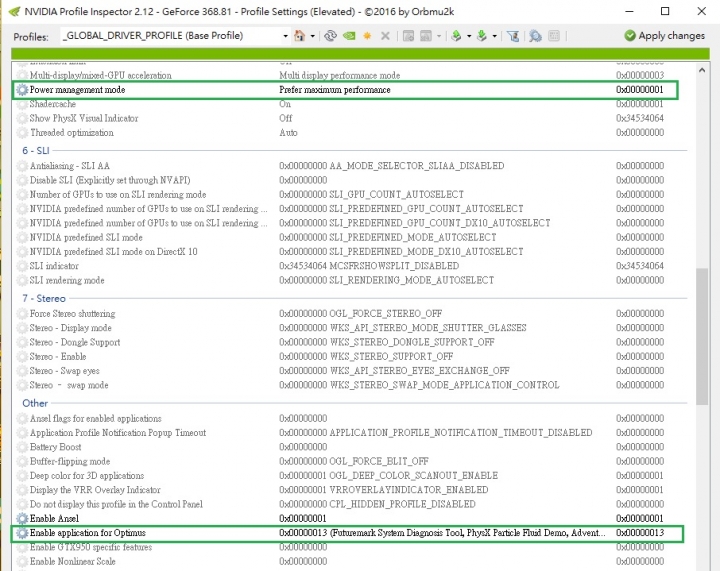The height and width of the screenshot is (571, 720).
Task: Open the bit value editor icon
Action: (x=554, y=35)
